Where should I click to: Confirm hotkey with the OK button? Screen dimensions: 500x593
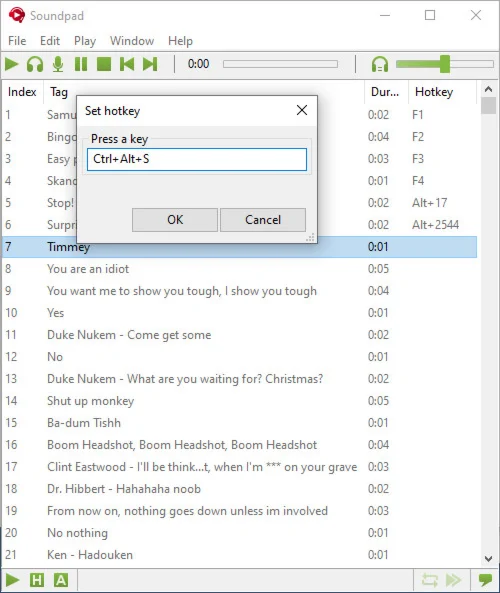coord(175,220)
